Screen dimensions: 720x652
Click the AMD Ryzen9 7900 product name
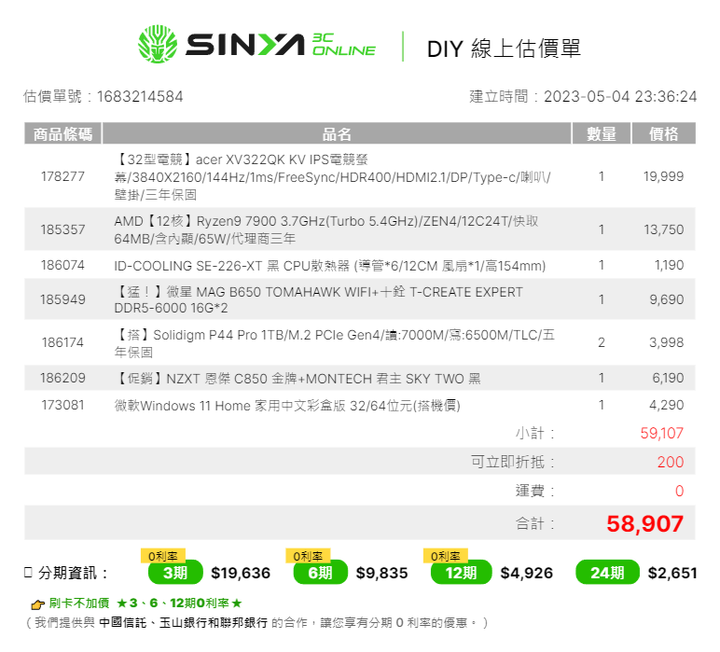point(326,230)
